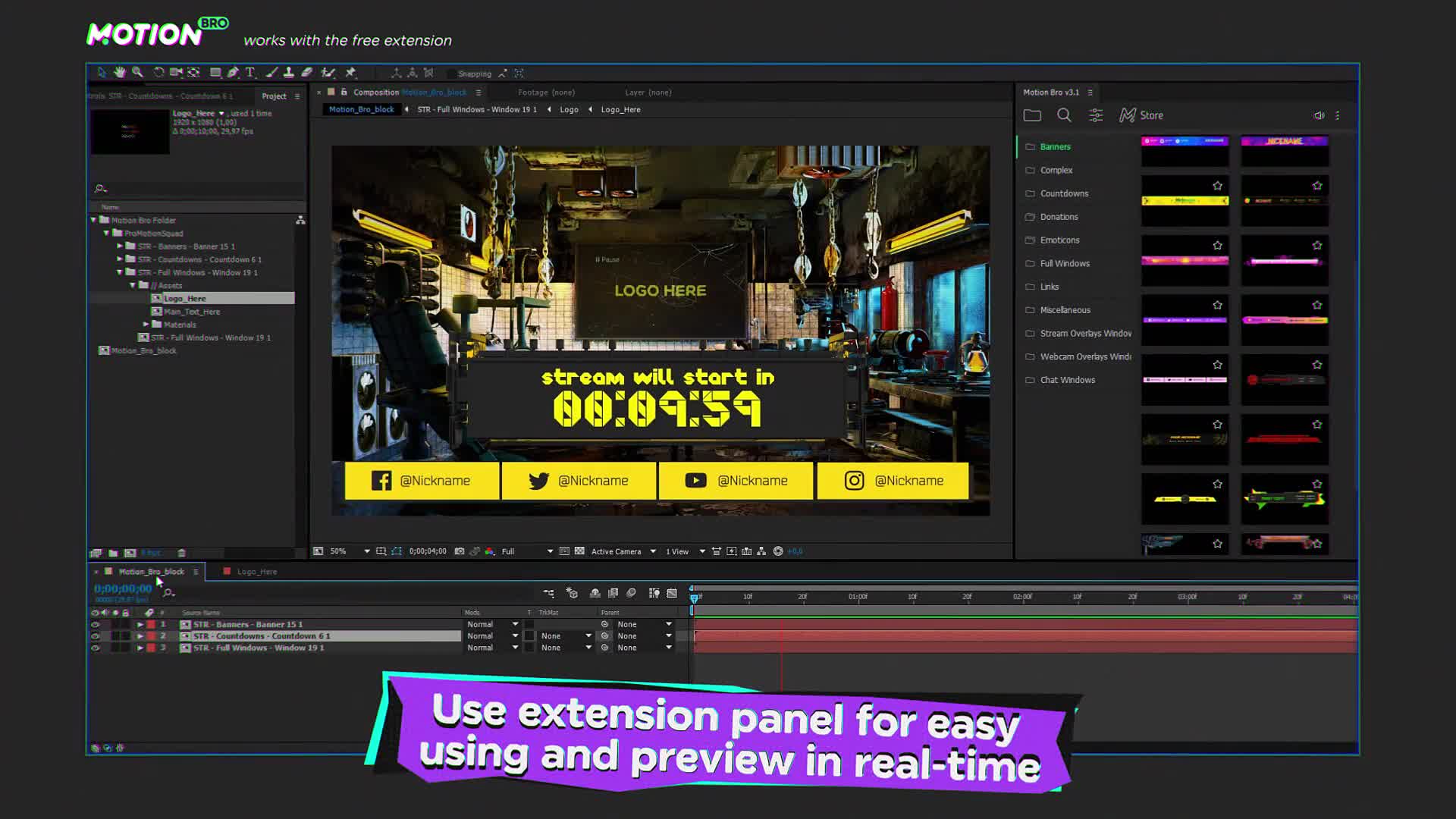Select the Puppet Pin tool

click(x=350, y=73)
